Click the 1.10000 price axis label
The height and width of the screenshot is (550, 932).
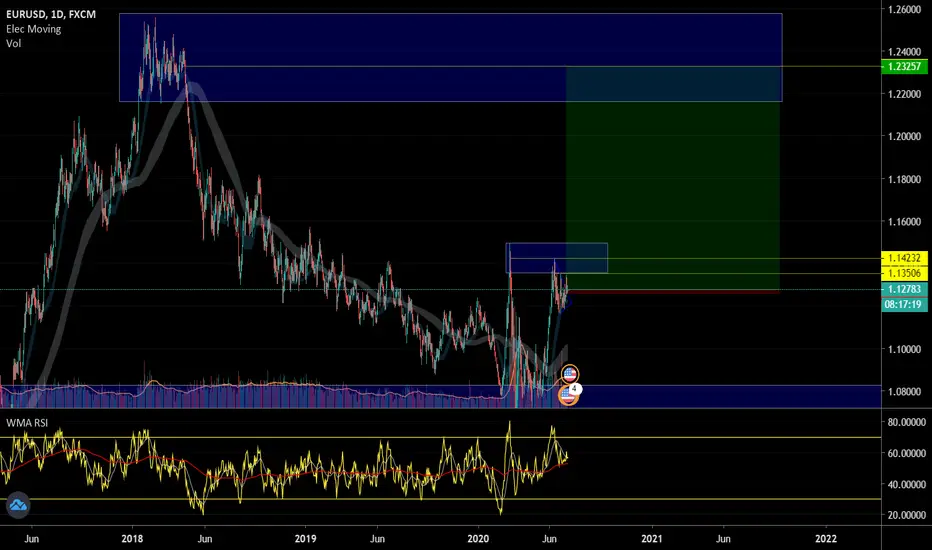click(x=904, y=349)
